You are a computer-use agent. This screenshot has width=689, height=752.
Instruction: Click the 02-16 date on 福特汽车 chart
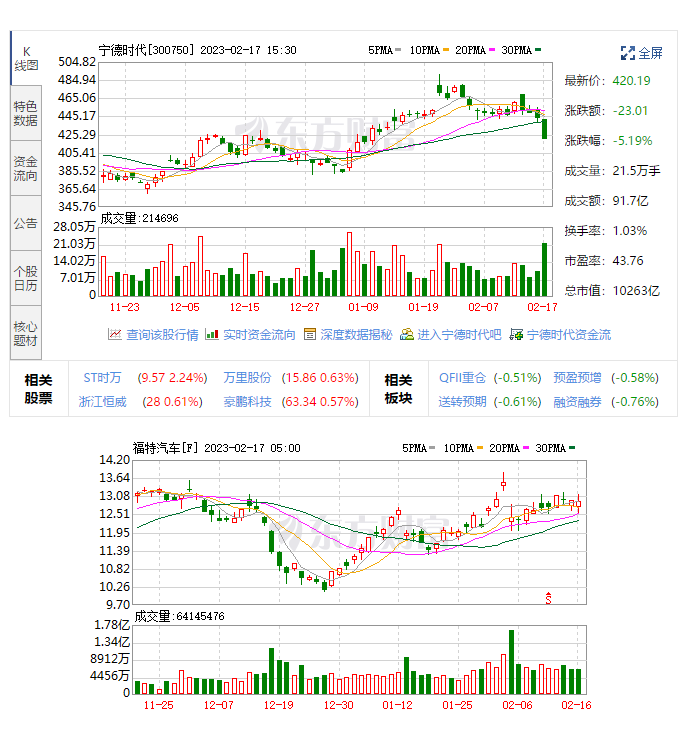click(576, 705)
